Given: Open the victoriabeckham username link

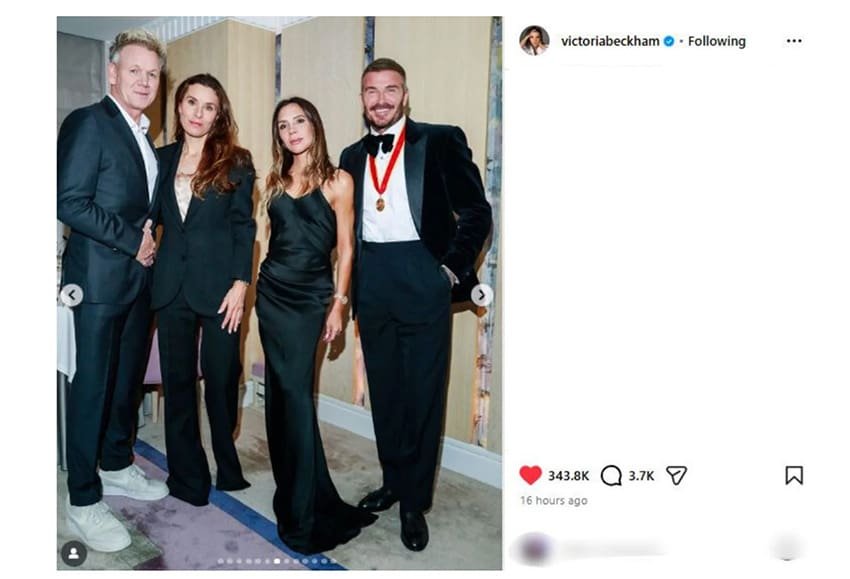Looking at the screenshot, I should [610, 41].
